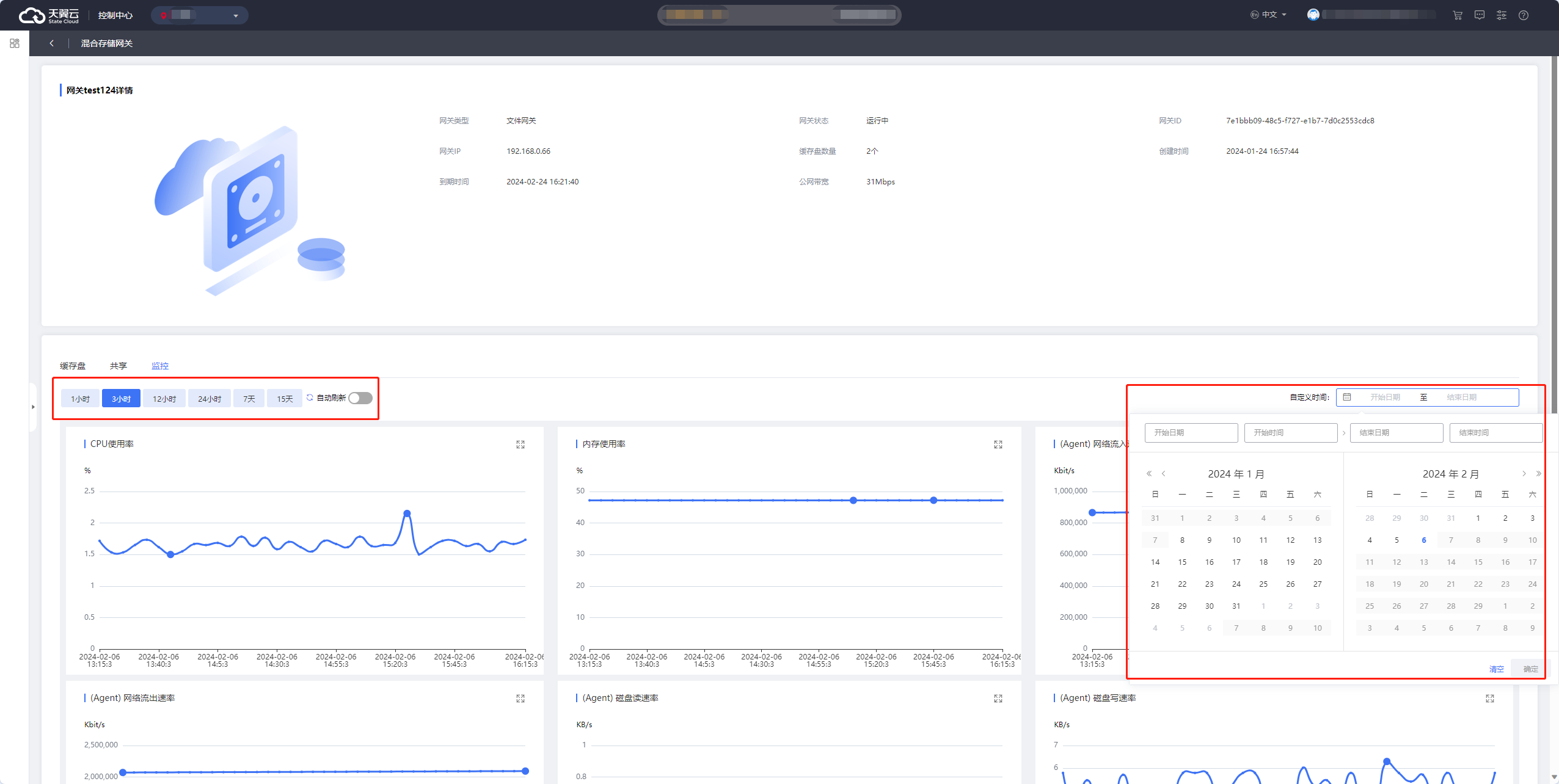The width and height of the screenshot is (1559, 784).
Task: Click the refresh icon beside 自动刷新
Action: click(x=310, y=397)
